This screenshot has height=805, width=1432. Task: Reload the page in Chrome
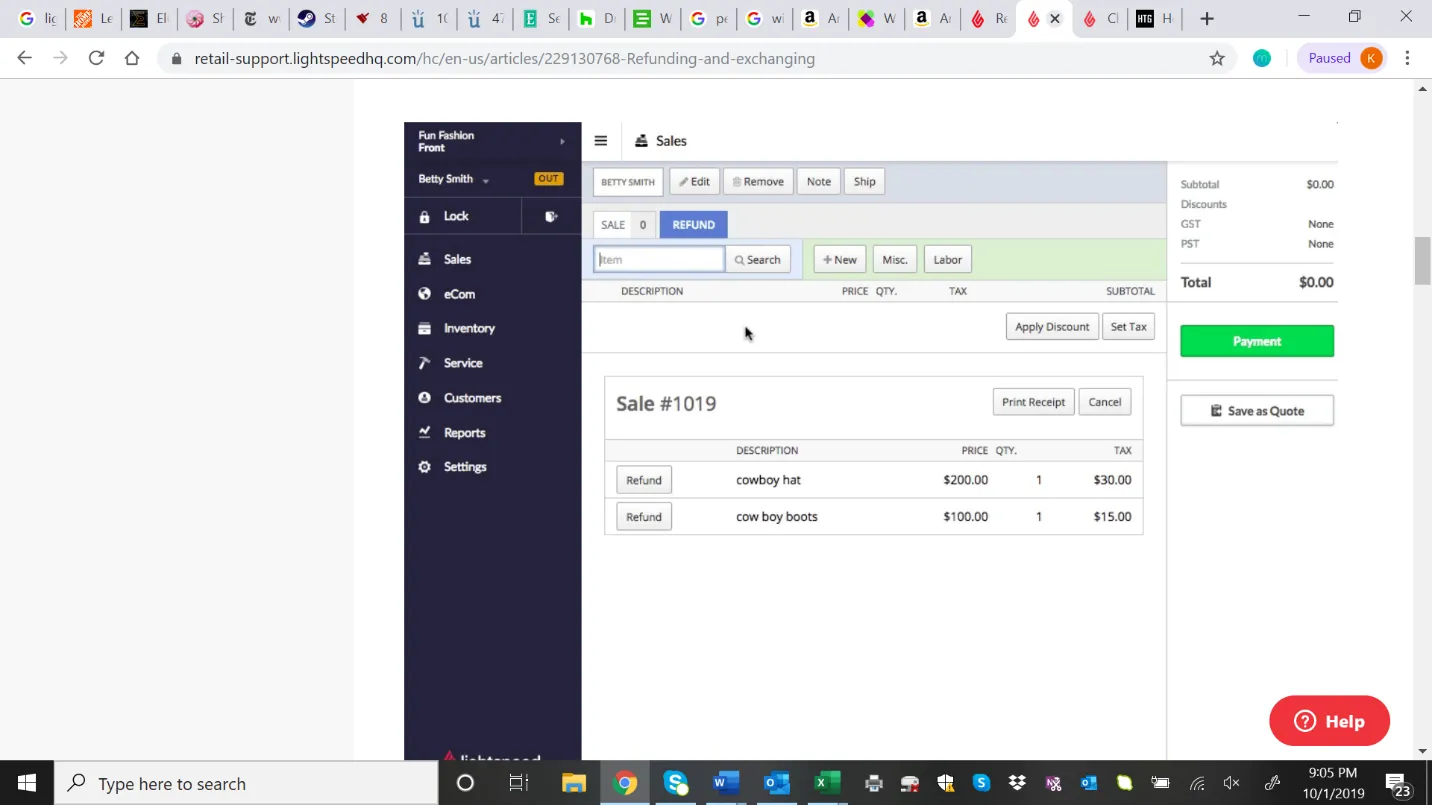tap(96, 58)
